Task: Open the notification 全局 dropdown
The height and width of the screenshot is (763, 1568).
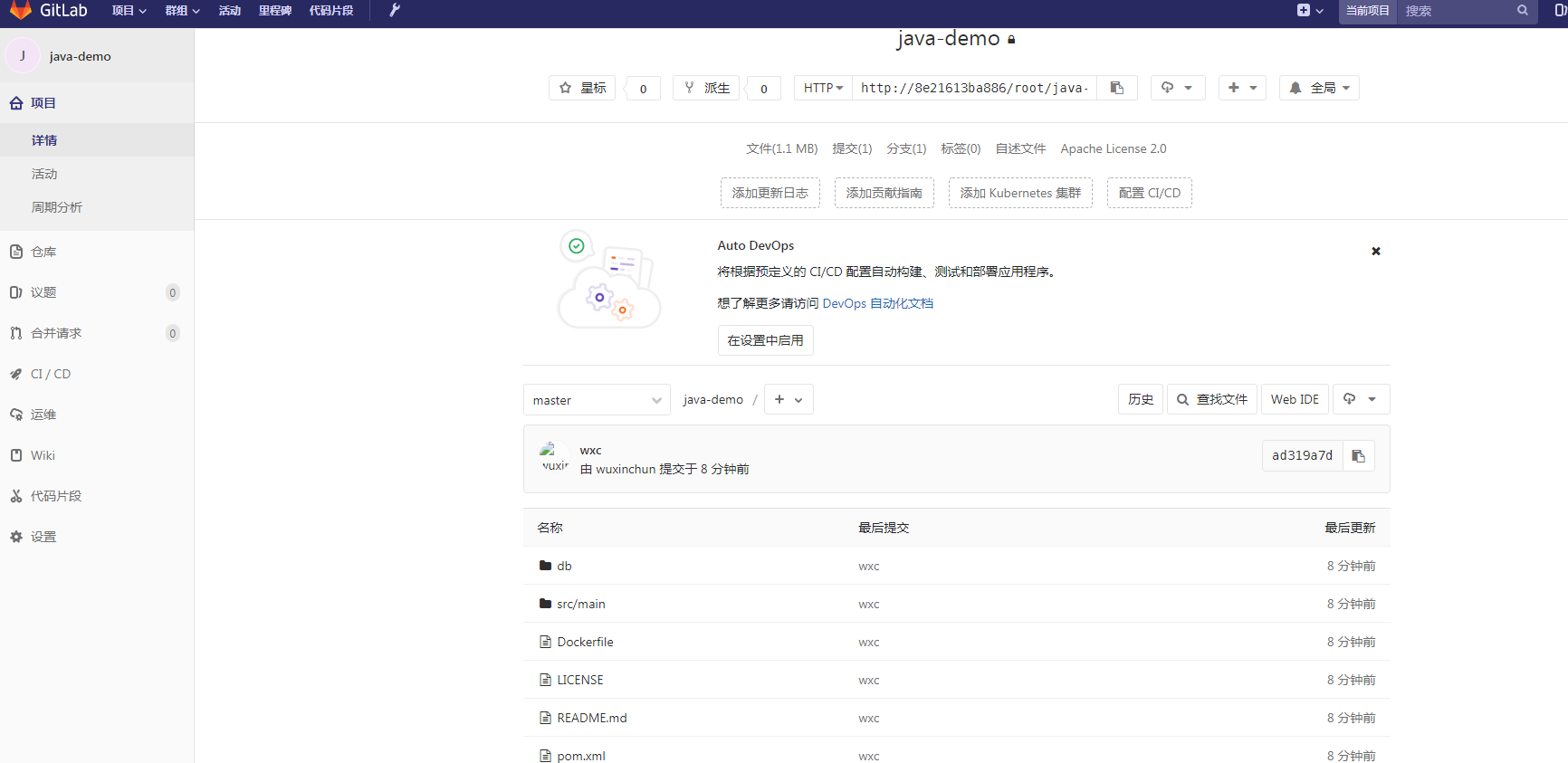Action: click(x=1319, y=88)
